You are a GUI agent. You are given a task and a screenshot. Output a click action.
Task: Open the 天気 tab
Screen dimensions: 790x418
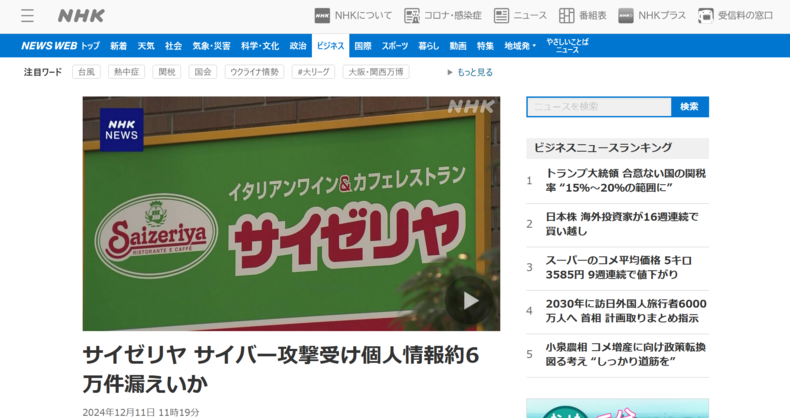coord(146,46)
